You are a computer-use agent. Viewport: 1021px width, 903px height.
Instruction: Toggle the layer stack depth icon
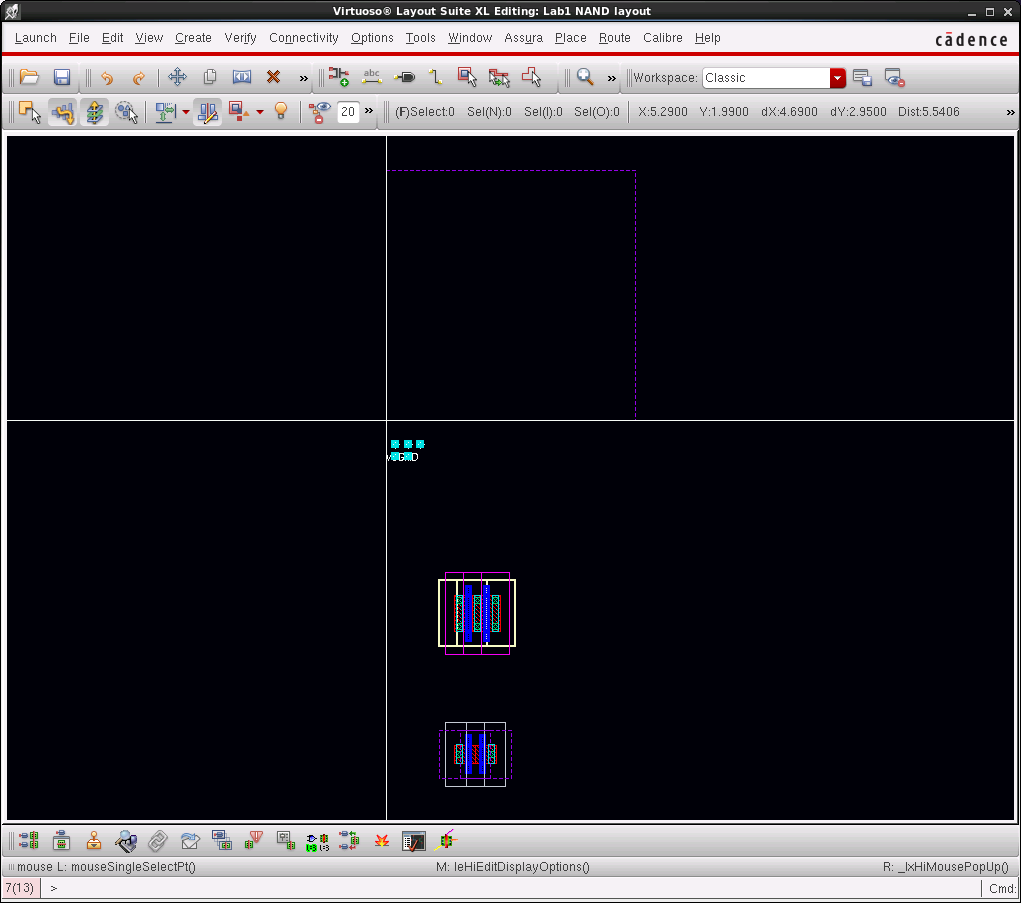point(94,112)
